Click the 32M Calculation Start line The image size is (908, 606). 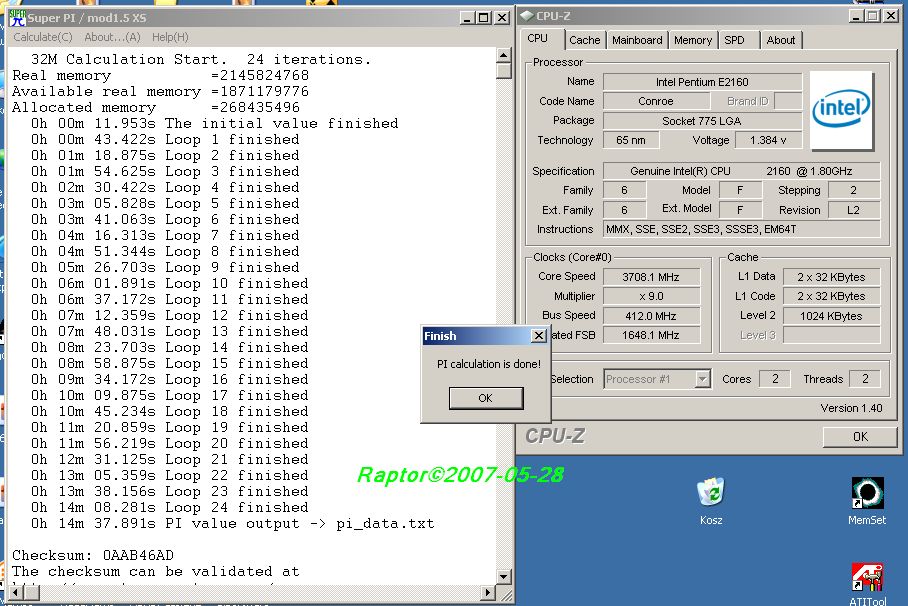point(200,59)
